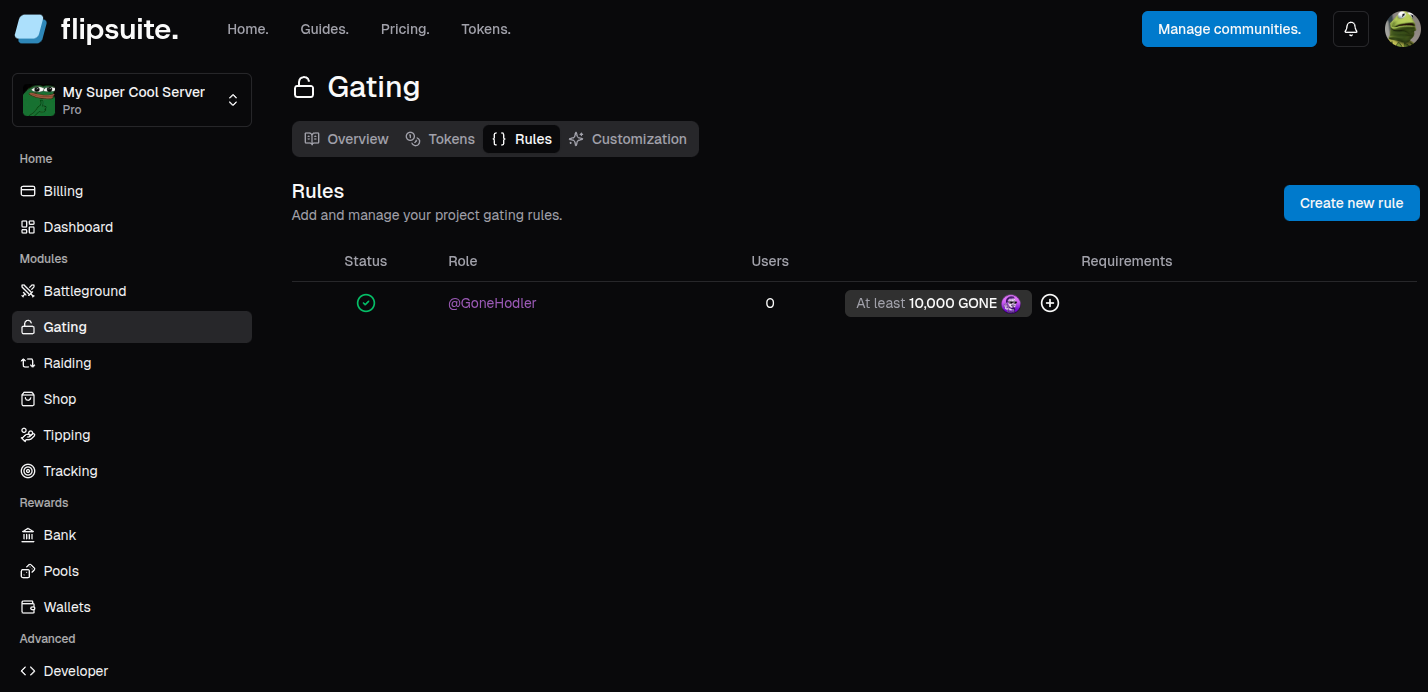The width and height of the screenshot is (1428, 692).
Task: Click the Rules curly-braces icon
Action: [x=499, y=139]
